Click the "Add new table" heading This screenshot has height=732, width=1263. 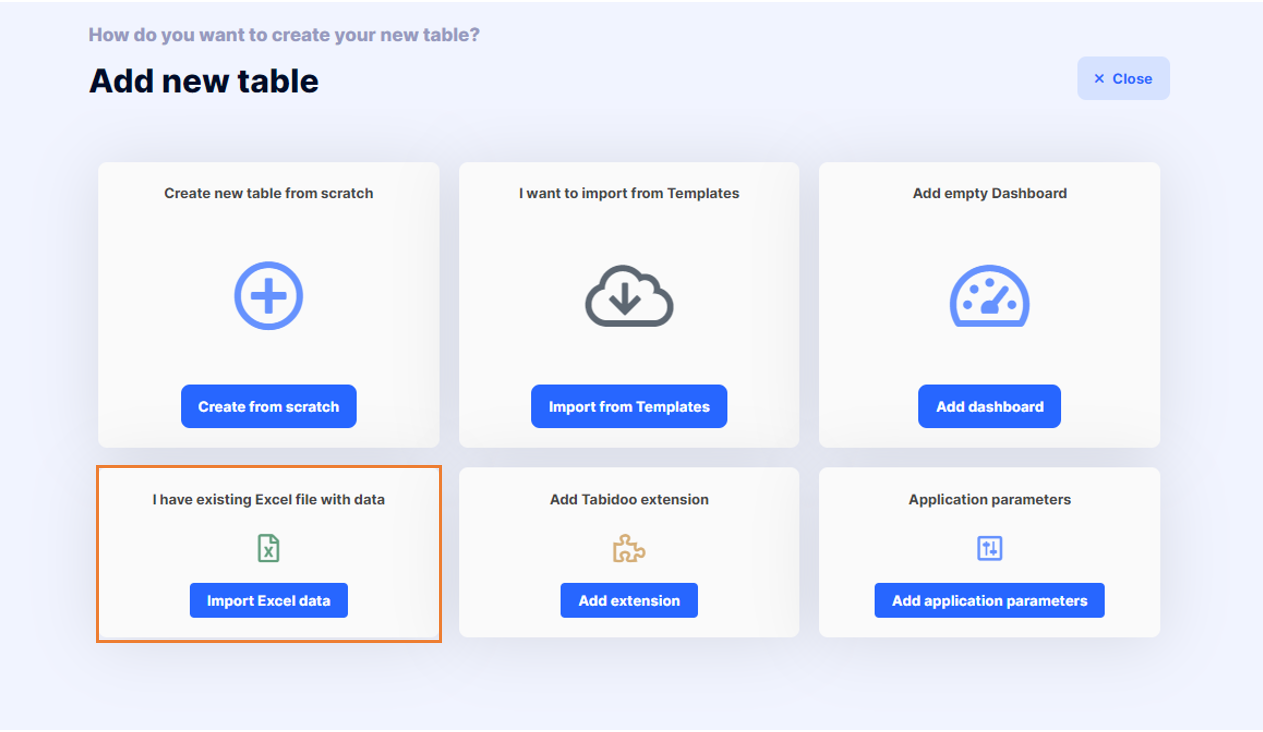[204, 80]
